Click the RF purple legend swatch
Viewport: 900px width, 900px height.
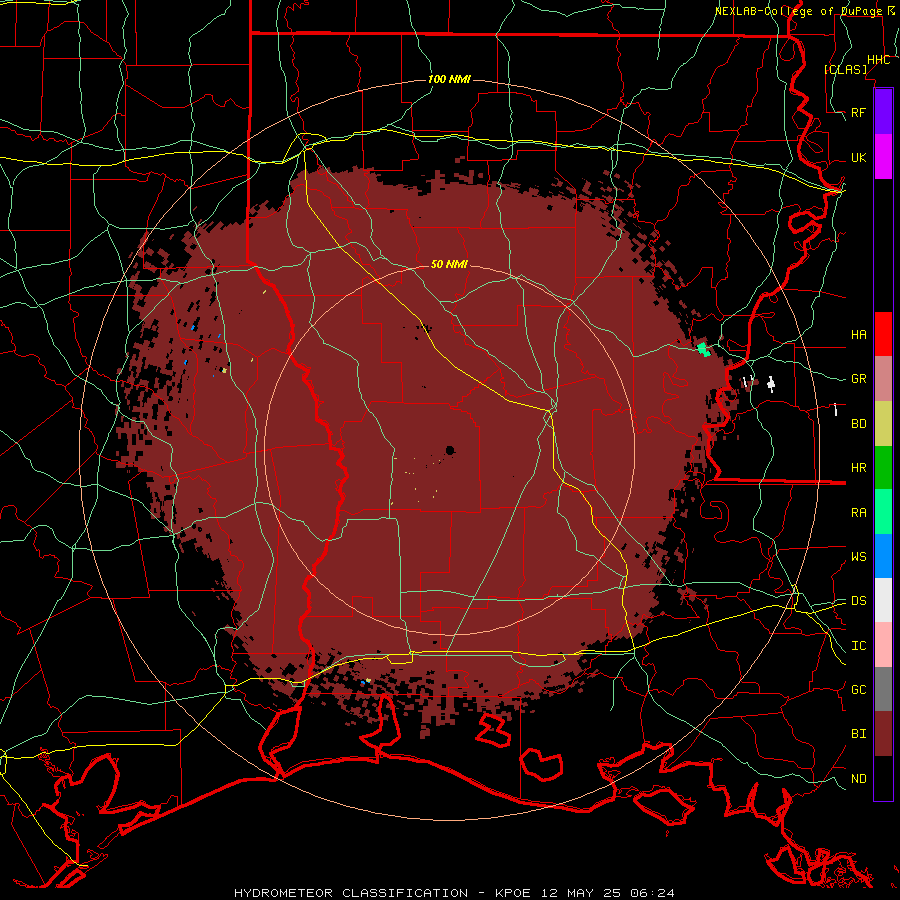point(883,112)
